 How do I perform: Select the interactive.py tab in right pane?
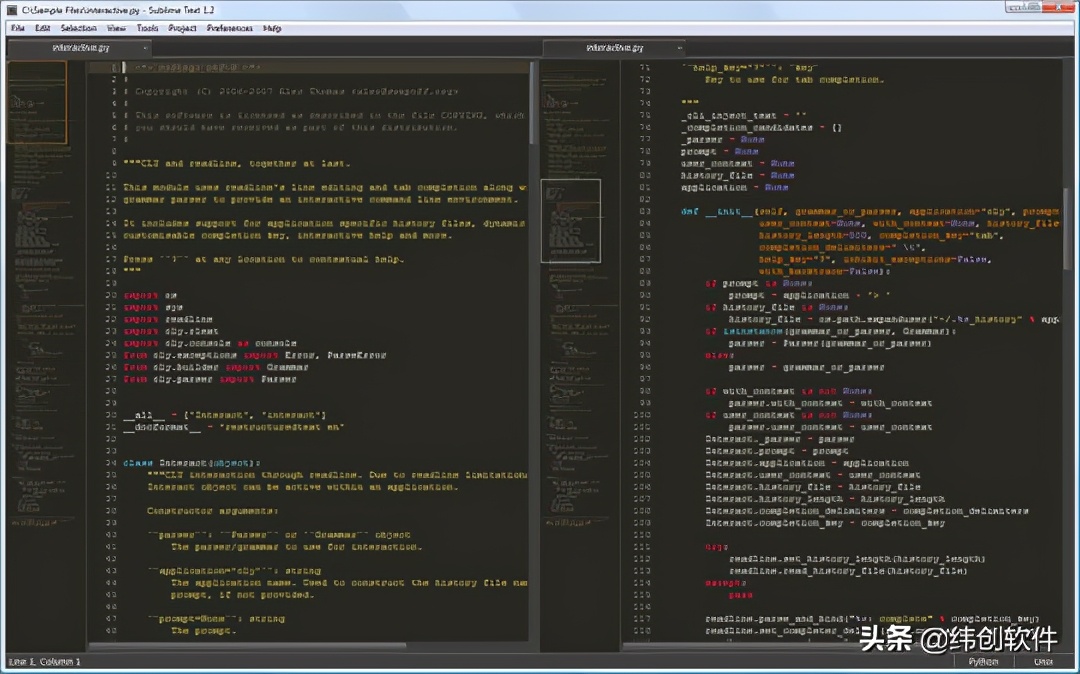[x=614, y=47]
